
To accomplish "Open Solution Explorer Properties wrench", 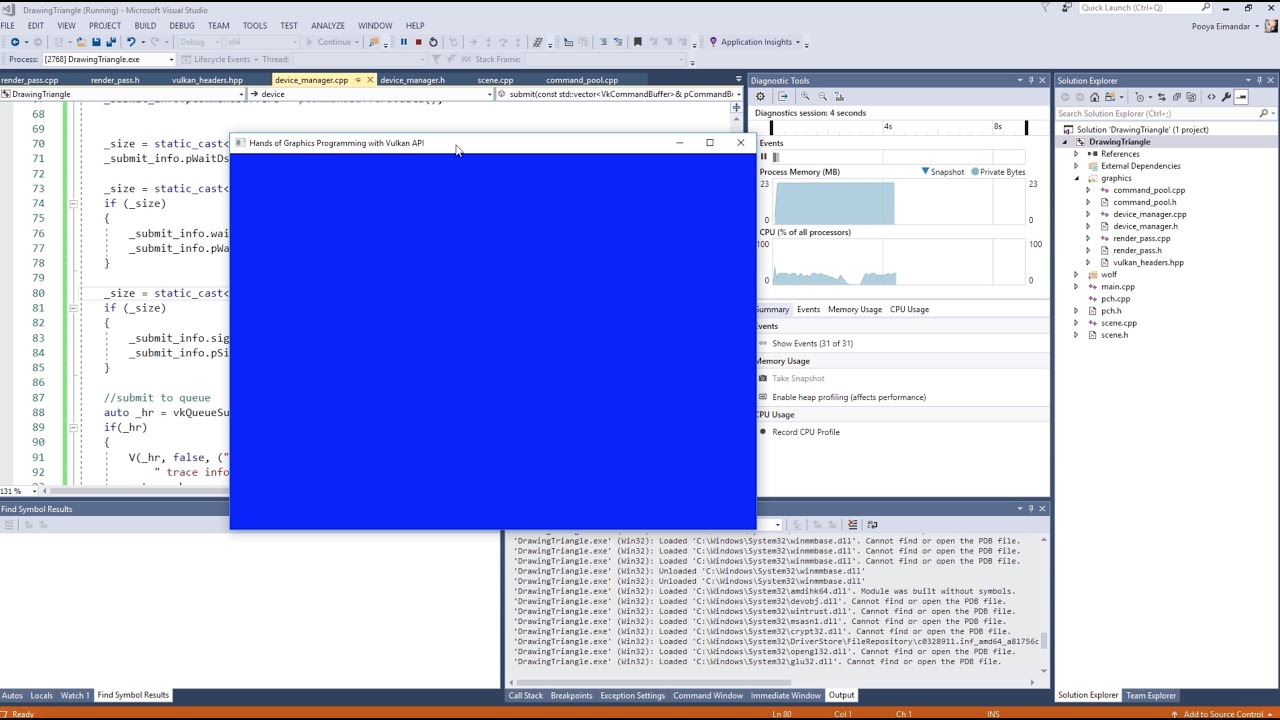I will point(1226,97).
